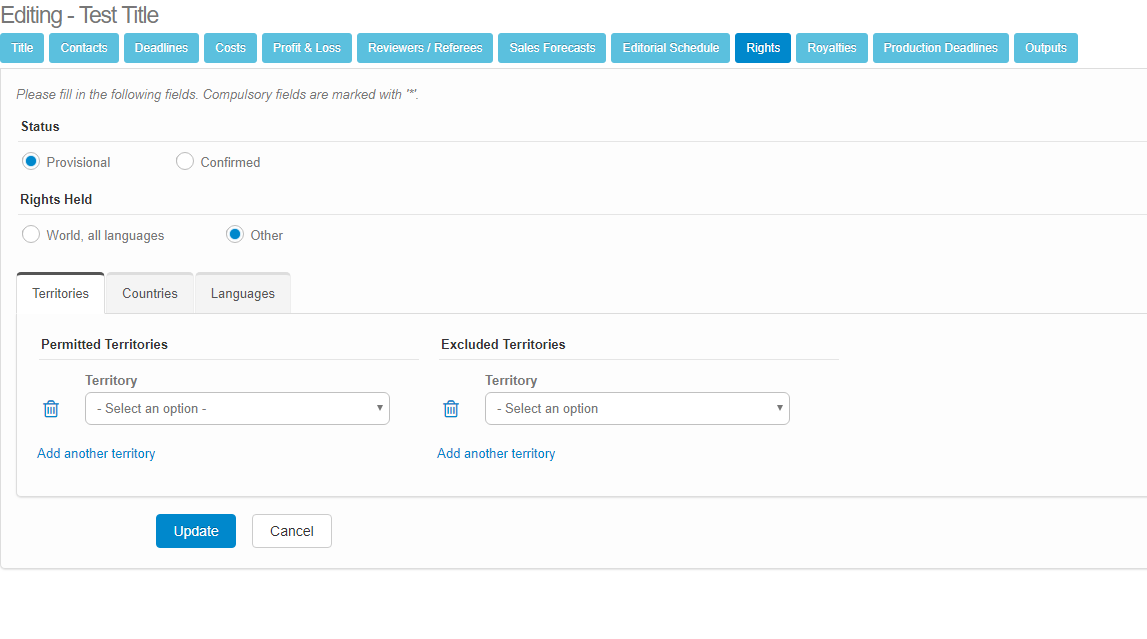Delete the permitted territory row with trash icon

pos(51,409)
